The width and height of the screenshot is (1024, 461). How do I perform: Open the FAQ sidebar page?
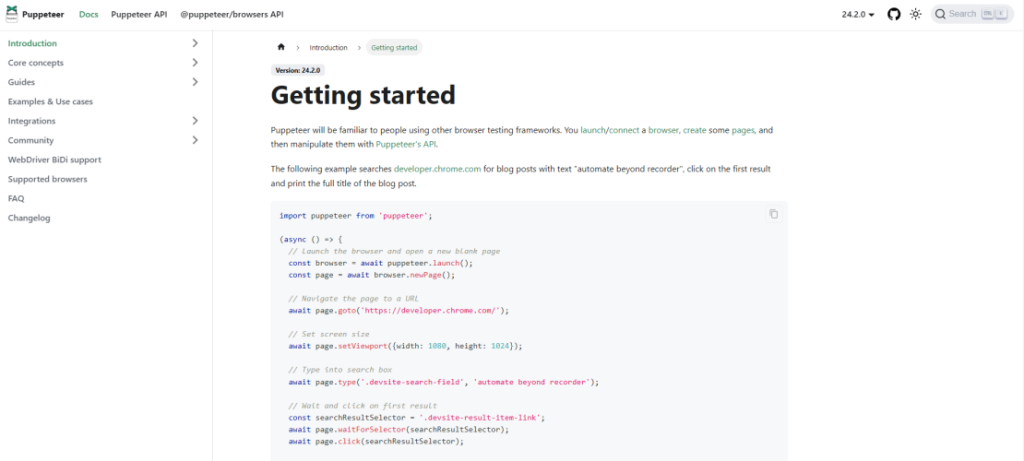tap(16, 199)
